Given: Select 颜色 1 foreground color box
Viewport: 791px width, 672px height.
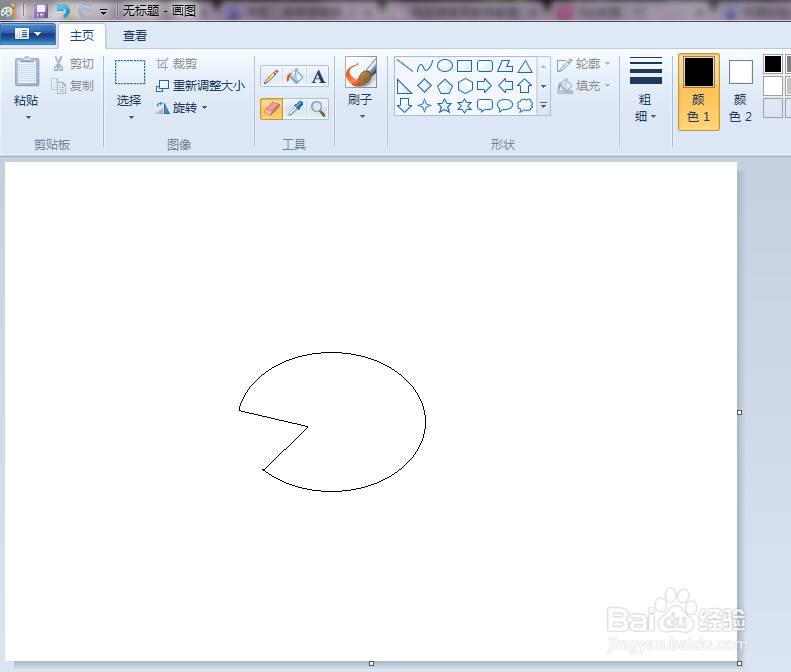Looking at the screenshot, I should tap(699, 92).
